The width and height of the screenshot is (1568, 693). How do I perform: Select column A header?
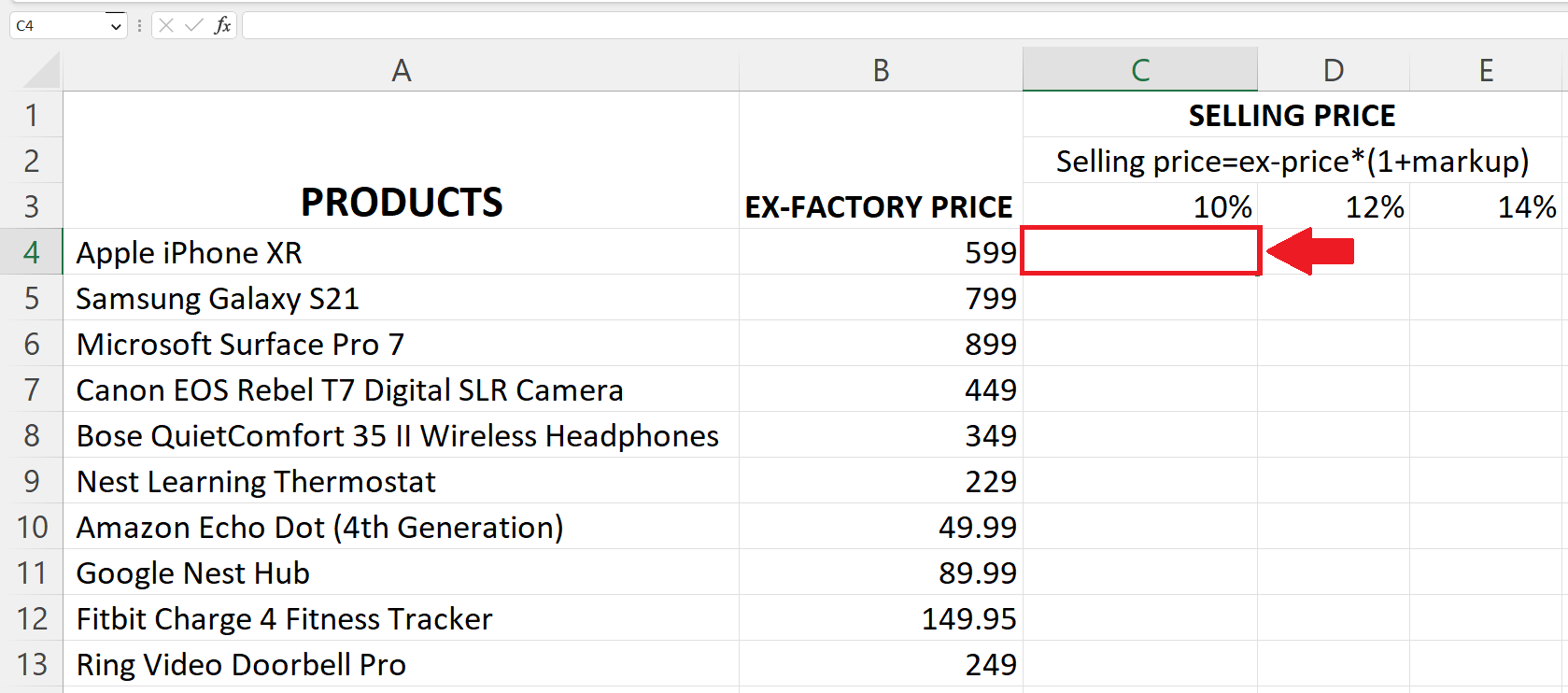pyautogui.click(x=401, y=70)
